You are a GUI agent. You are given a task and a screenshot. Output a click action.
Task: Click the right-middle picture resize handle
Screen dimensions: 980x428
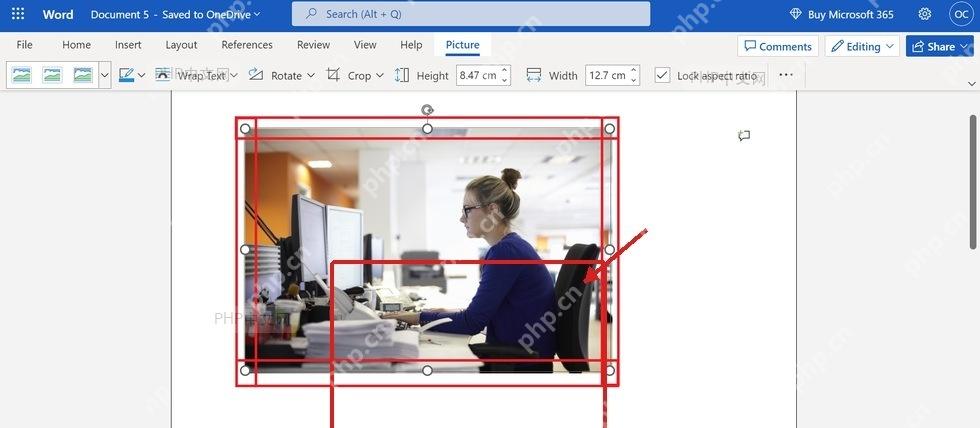[x=609, y=249]
